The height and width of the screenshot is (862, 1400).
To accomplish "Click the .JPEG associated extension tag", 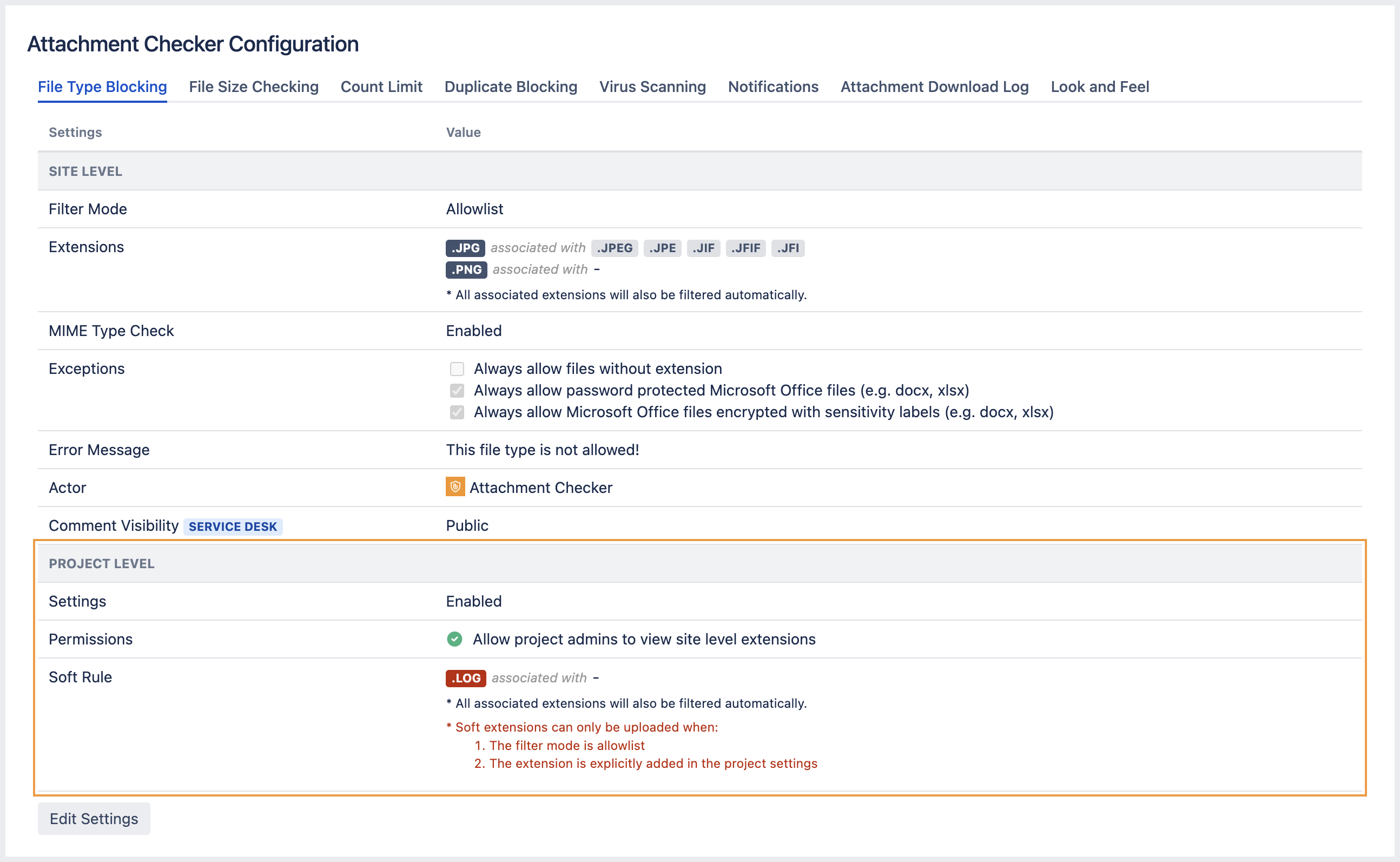I will [x=614, y=248].
